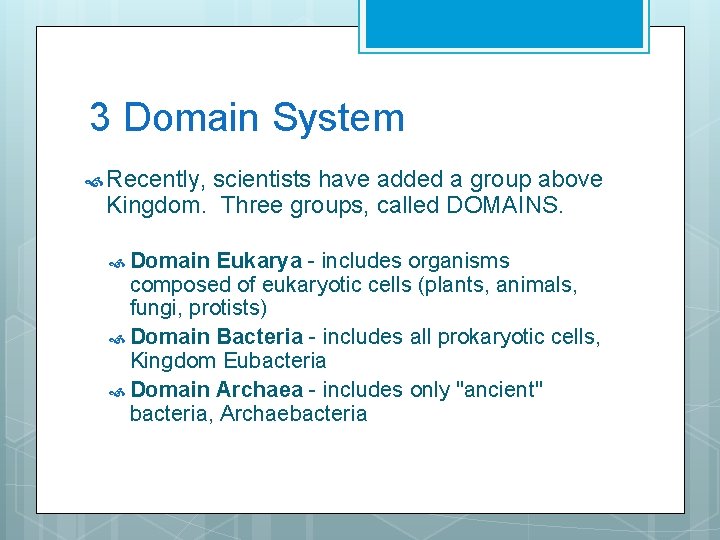Click the bullet beside 'Recently, scientists'
720x540 pixels.
pyautogui.click(x=94, y=182)
